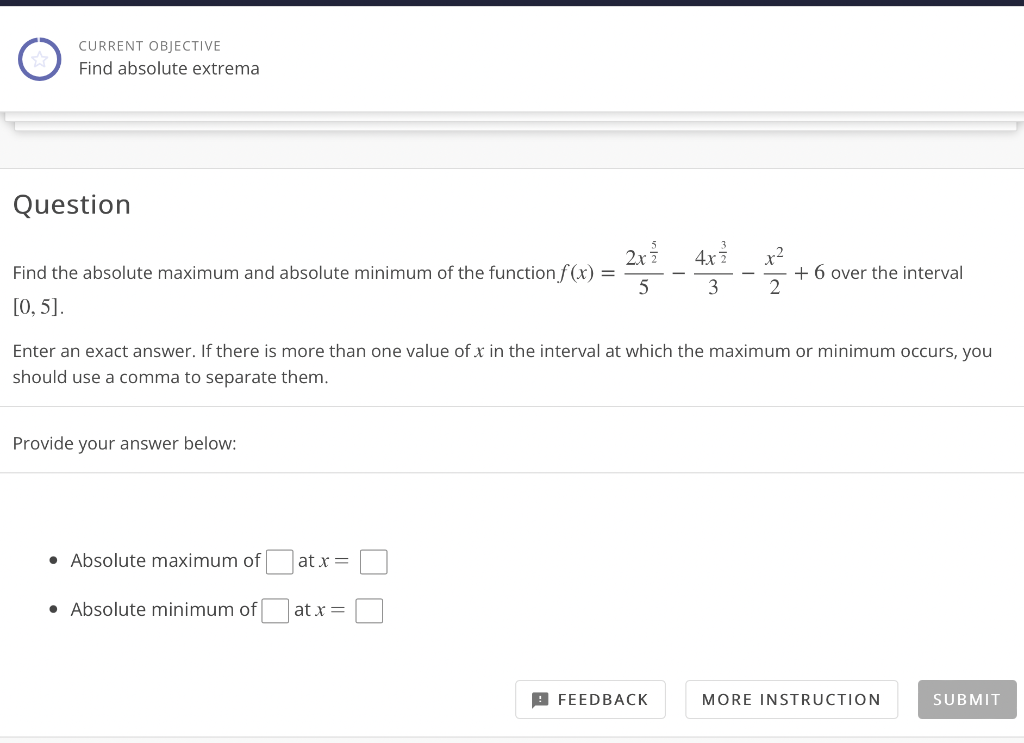Click the absolute minimum bullet marker
Viewport: 1024px width, 743px height.
53,609
